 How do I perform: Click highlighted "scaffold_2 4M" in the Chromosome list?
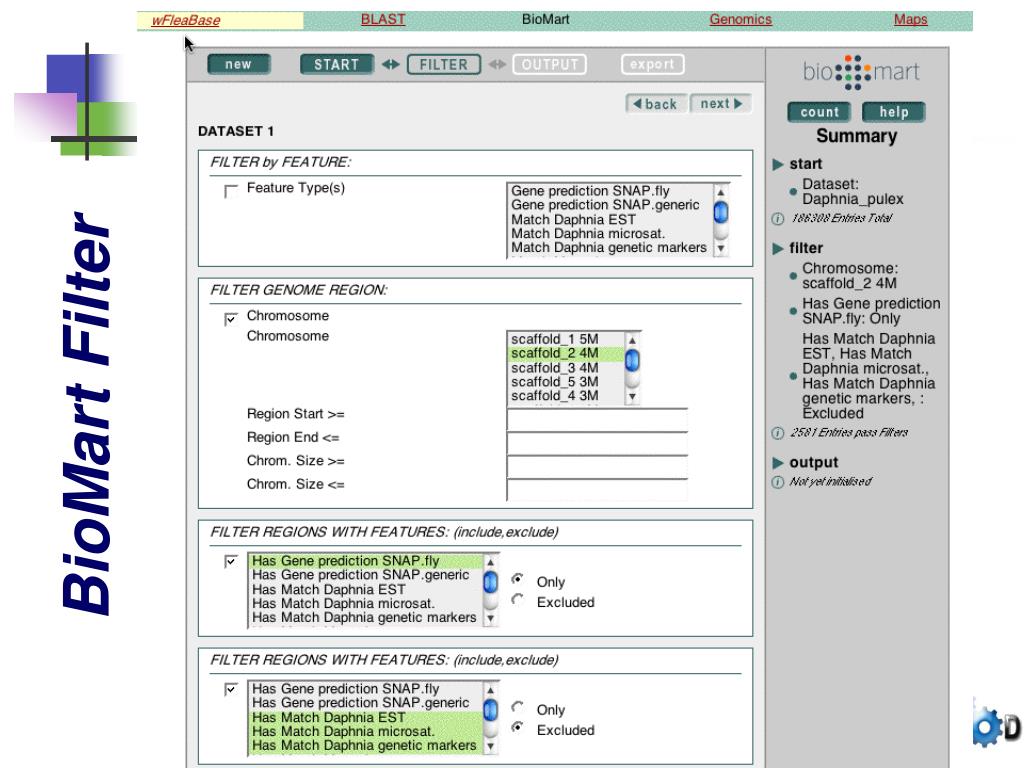tap(566, 353)
